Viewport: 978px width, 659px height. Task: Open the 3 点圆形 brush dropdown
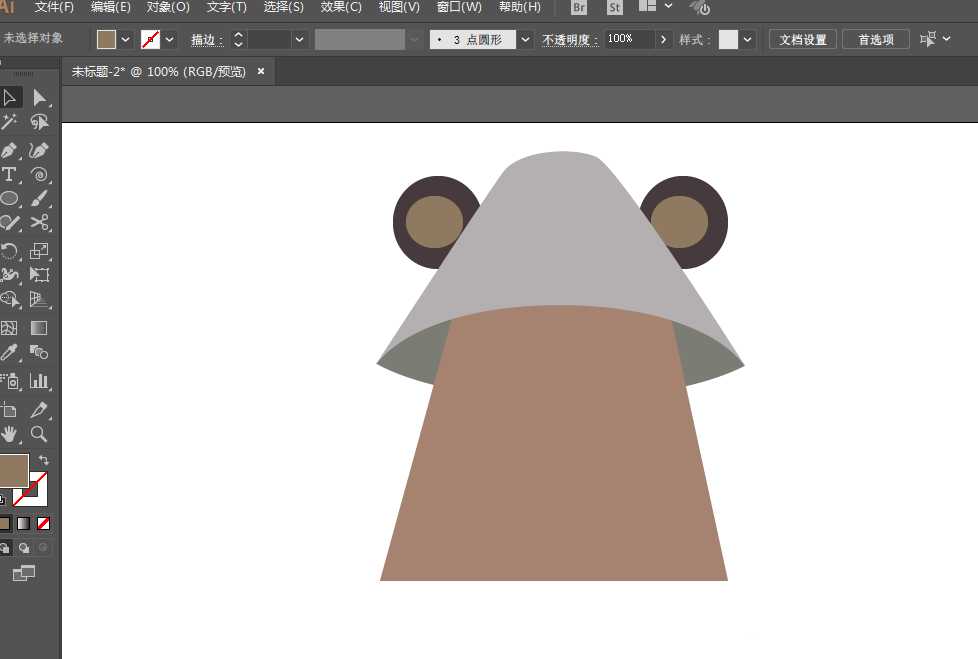(525, 40)
